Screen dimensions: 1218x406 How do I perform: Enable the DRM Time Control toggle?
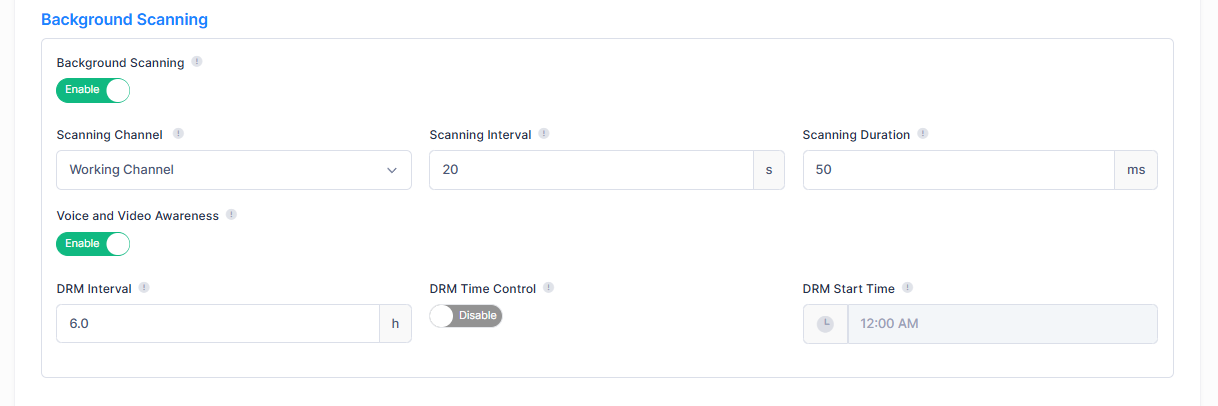click(x=466, y=316)
